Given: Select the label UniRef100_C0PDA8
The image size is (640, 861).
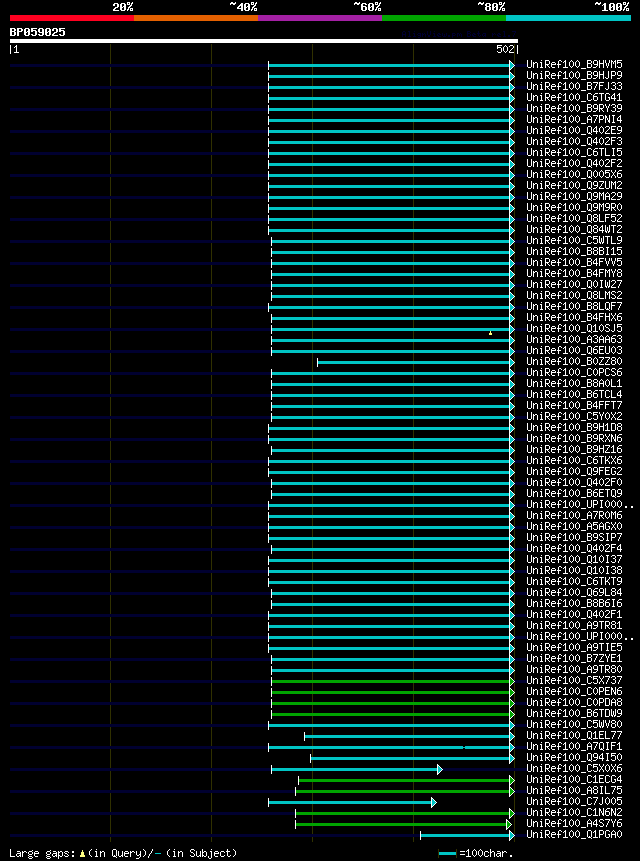Looking at the screenshot, I should point(574,703).
